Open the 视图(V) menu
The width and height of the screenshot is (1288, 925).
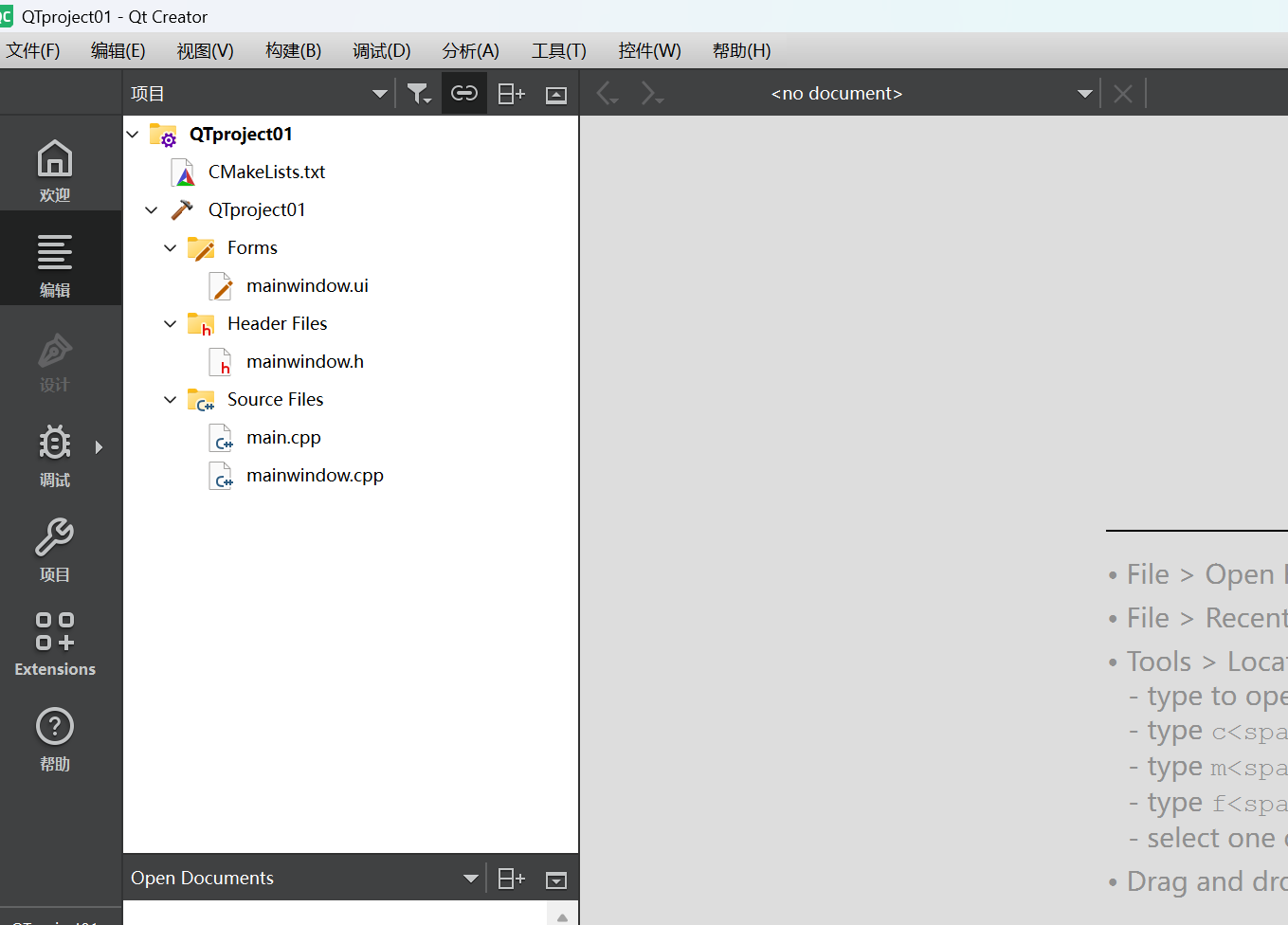pyautogui.click(x=206, y=51)
